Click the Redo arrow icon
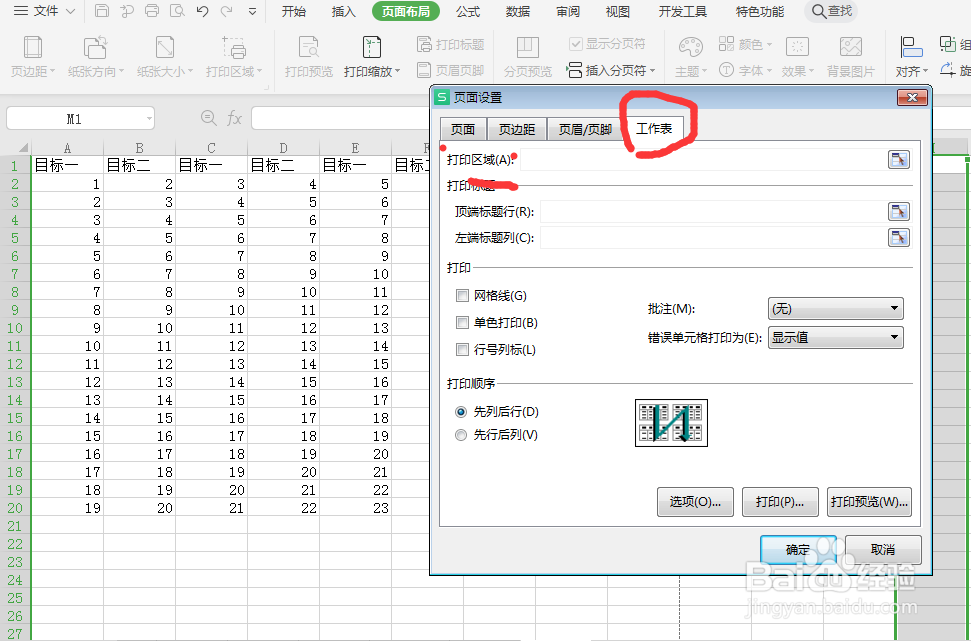The height and width of the screenshot is (641, 971). [227, 11]
